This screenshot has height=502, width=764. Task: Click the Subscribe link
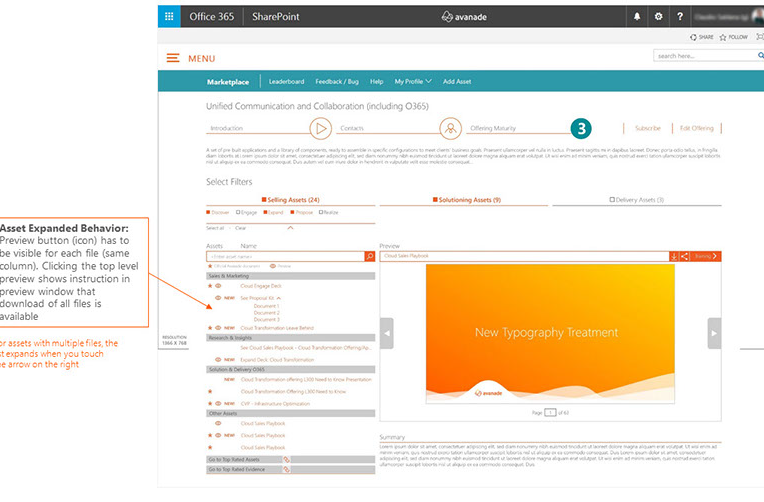(648, 128)
